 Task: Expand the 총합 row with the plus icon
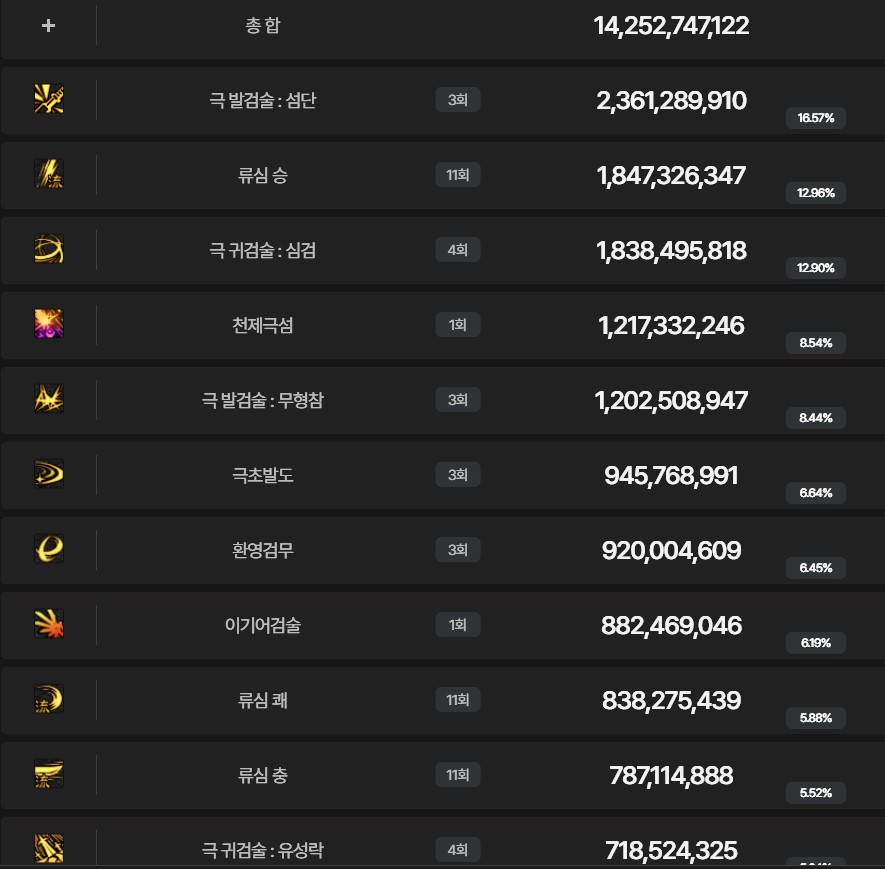49,25
